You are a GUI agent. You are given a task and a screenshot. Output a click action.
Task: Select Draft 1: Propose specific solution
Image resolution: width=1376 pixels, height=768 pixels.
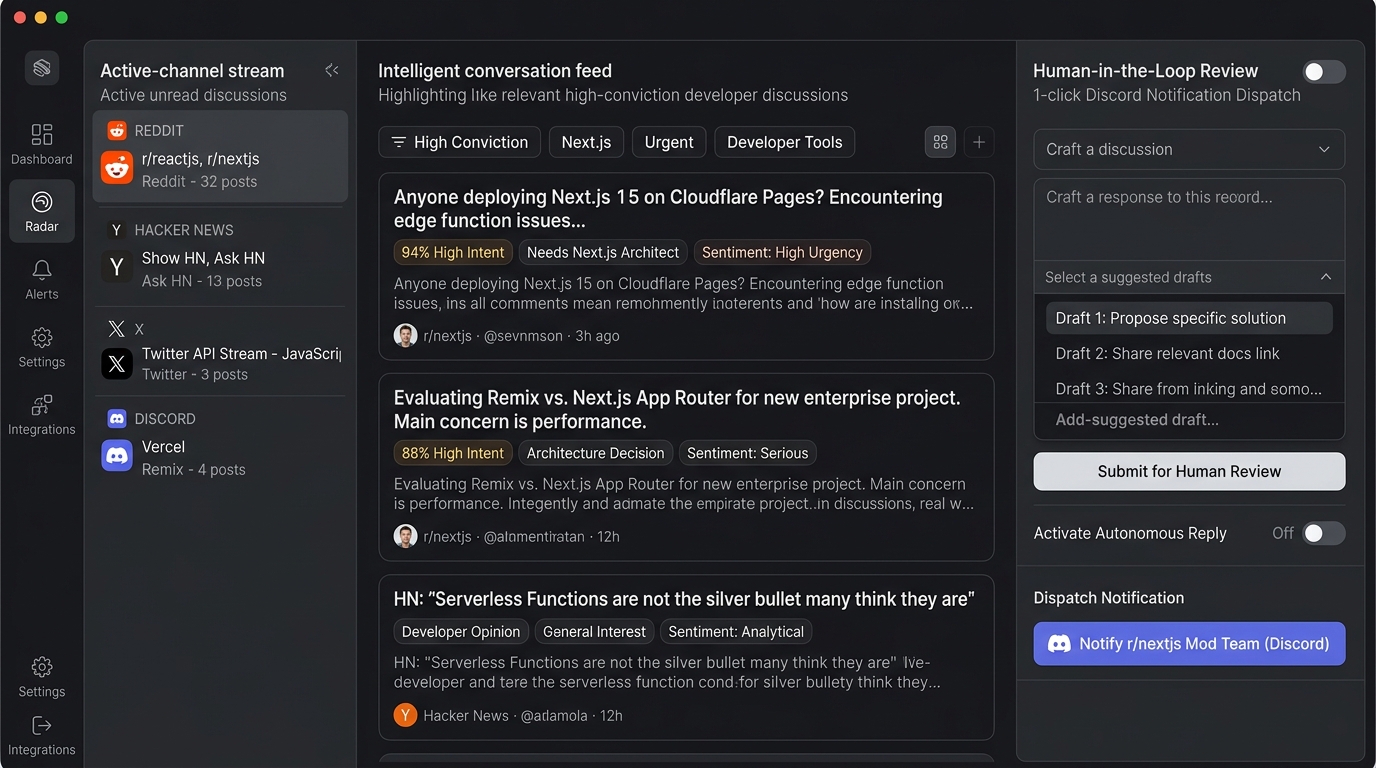click(x=1189, y=318)
